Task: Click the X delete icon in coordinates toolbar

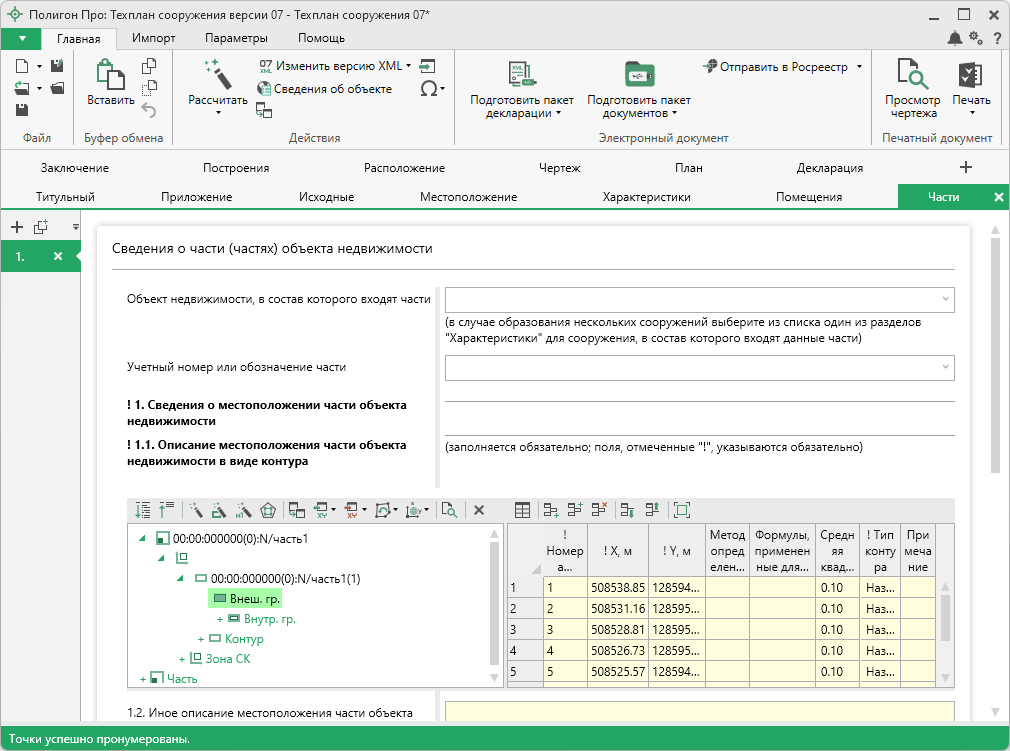Action: [479, 510]
